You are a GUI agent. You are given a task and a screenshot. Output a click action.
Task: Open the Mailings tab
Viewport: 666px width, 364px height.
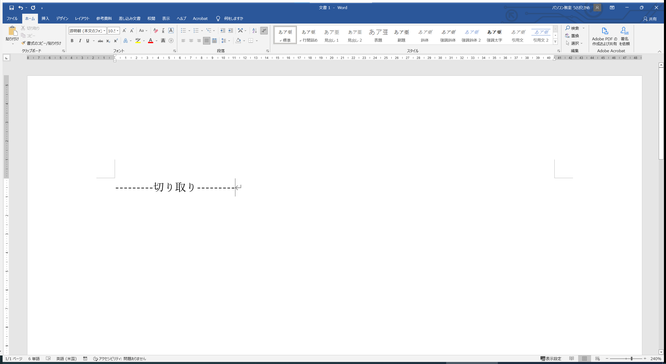click(130, 19)
